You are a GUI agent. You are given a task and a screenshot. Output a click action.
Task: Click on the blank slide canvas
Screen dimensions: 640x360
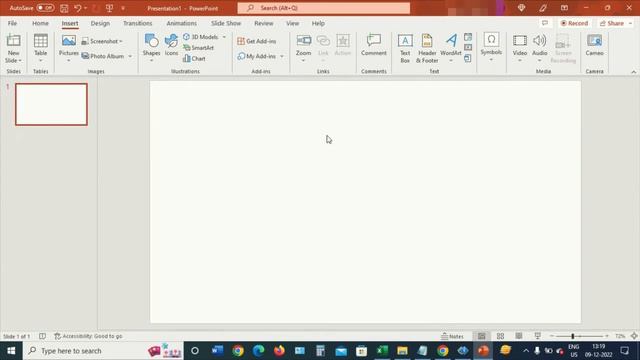365,202
